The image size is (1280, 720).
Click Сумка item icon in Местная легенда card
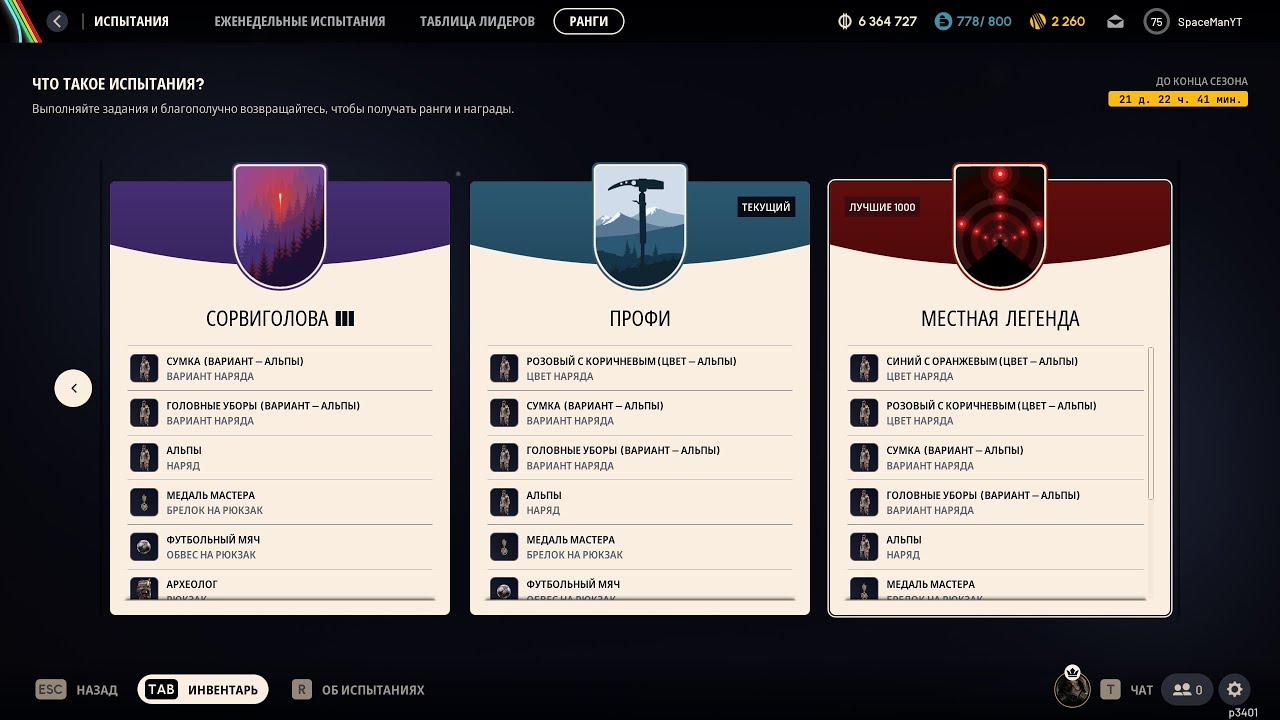[x=864, y=457]
